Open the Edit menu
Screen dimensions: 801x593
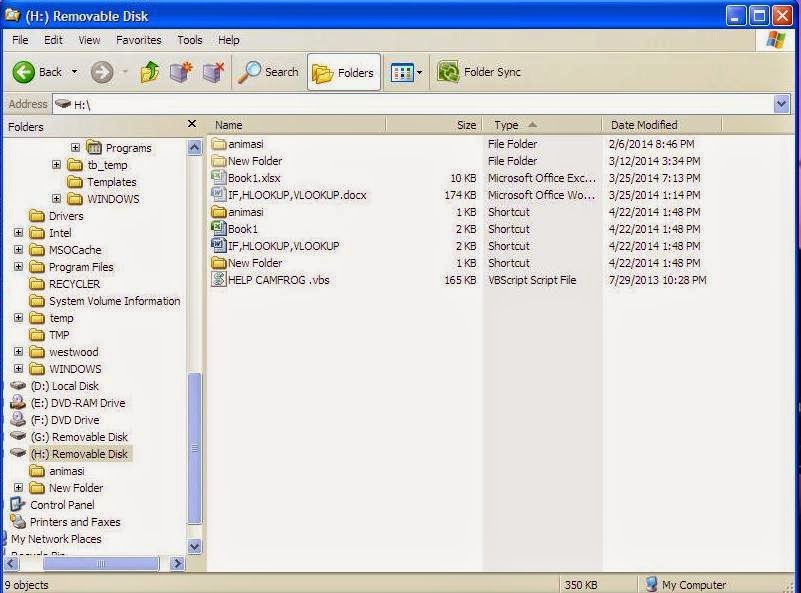click(x=53, y=40)
